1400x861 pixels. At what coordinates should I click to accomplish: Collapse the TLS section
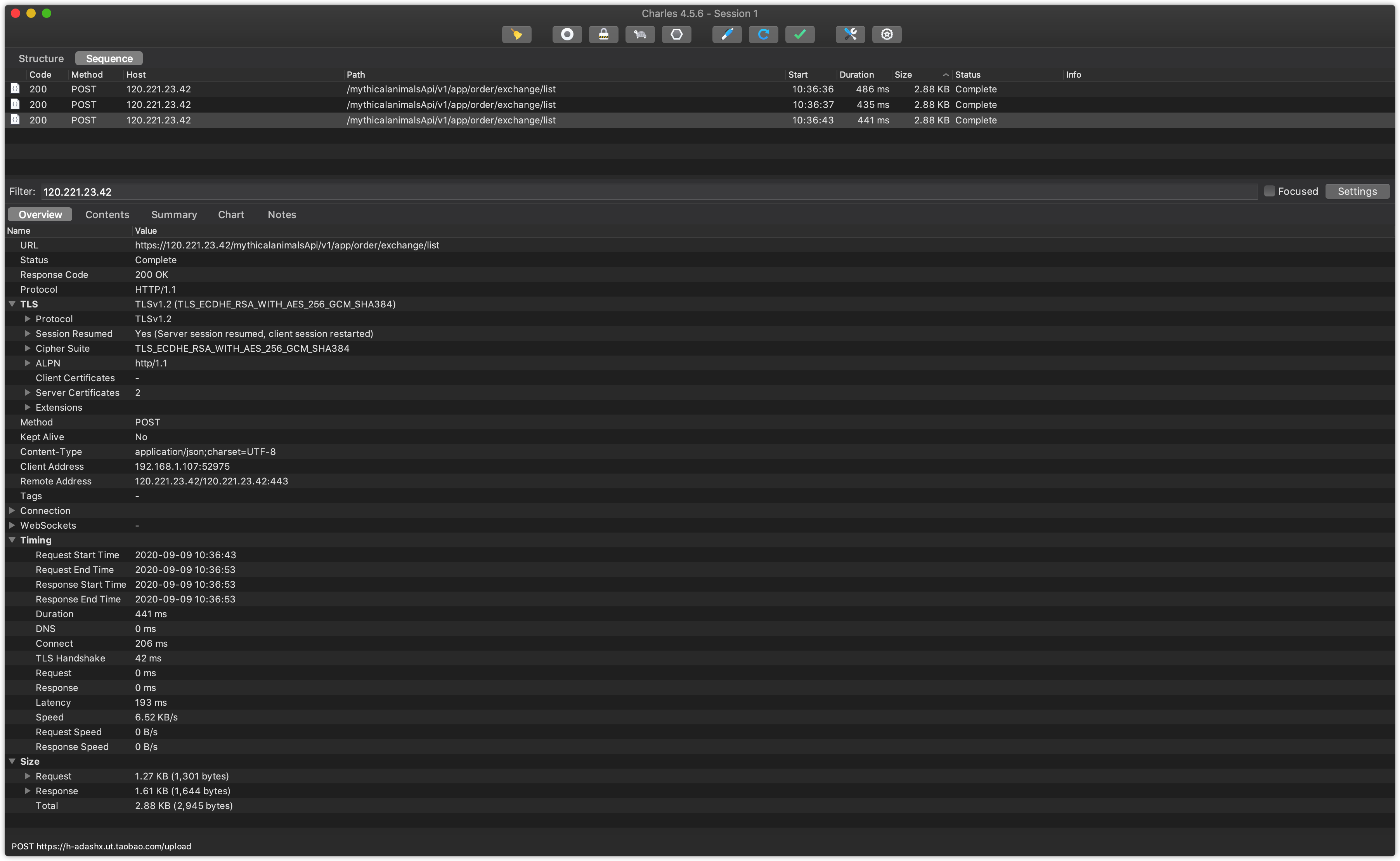[x=12, y=304]
